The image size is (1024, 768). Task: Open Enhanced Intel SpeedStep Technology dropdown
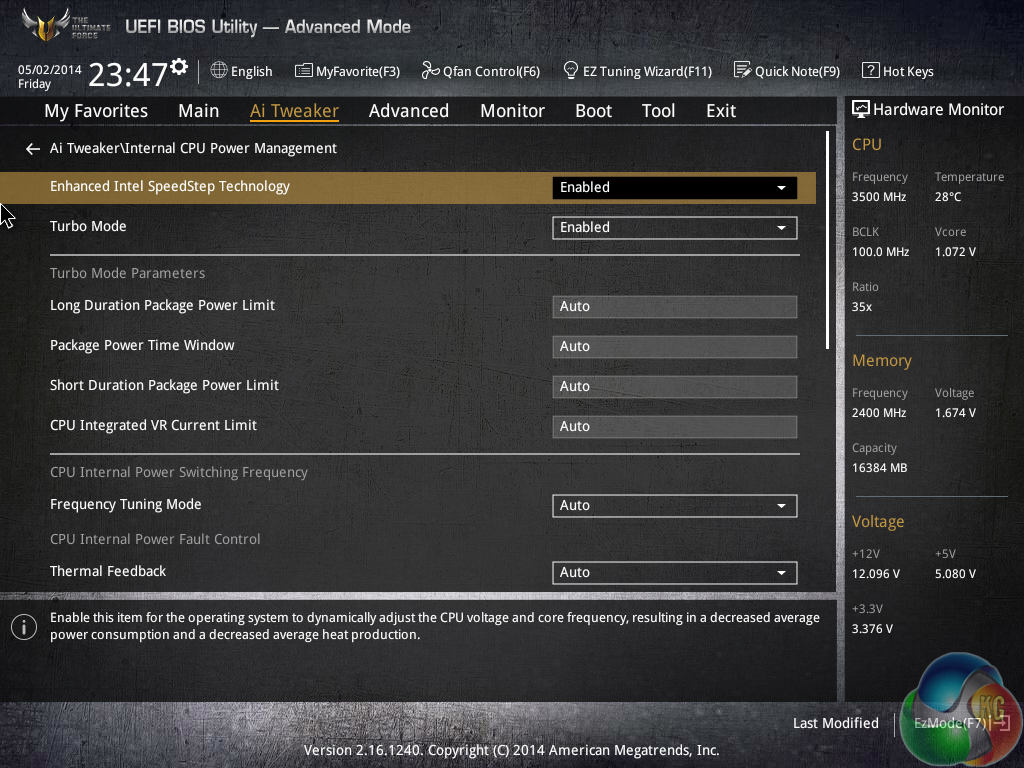point(674,187)
